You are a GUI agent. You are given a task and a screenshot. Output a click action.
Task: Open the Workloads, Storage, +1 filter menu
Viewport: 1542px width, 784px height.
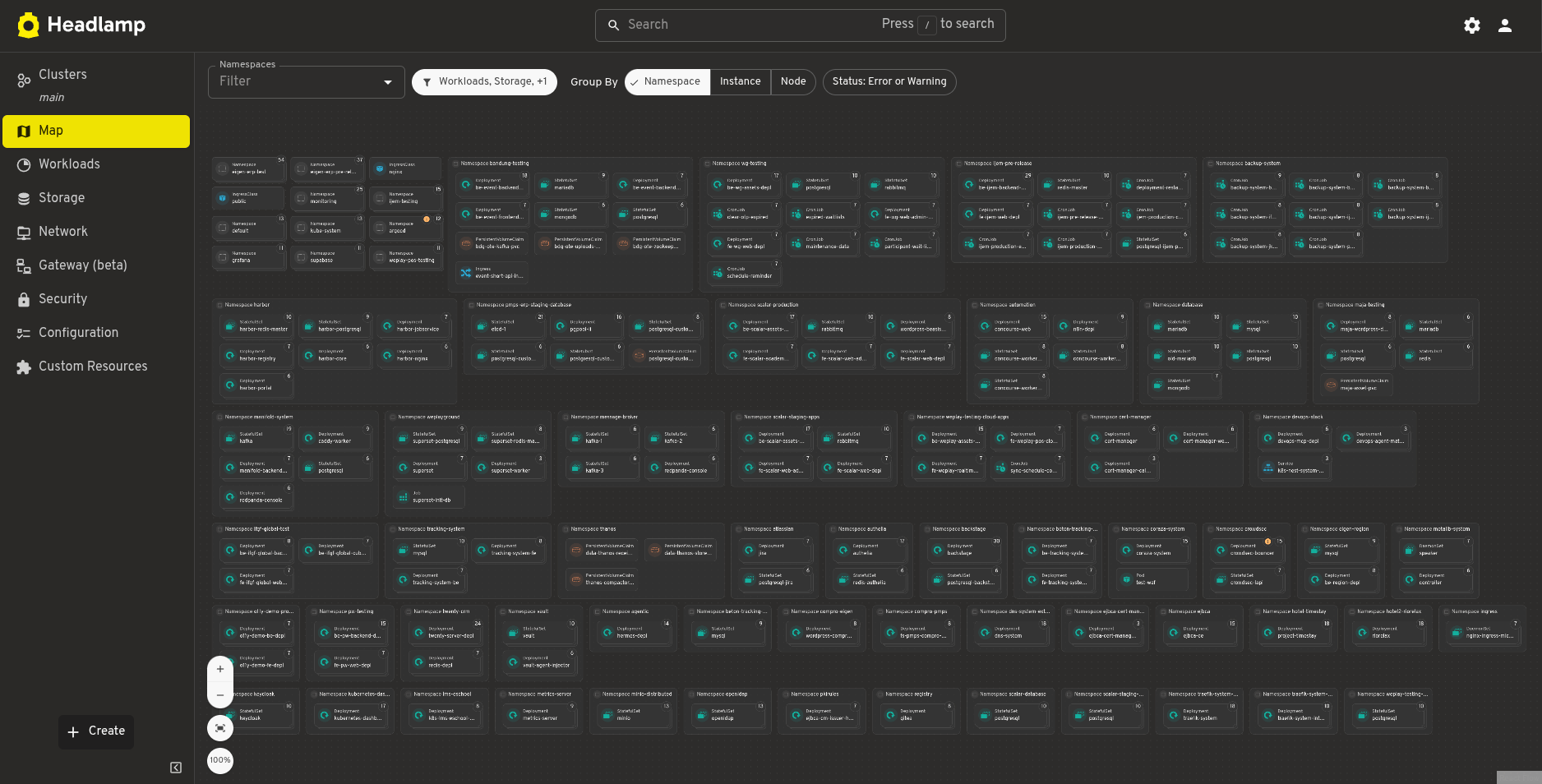(484, 82)
